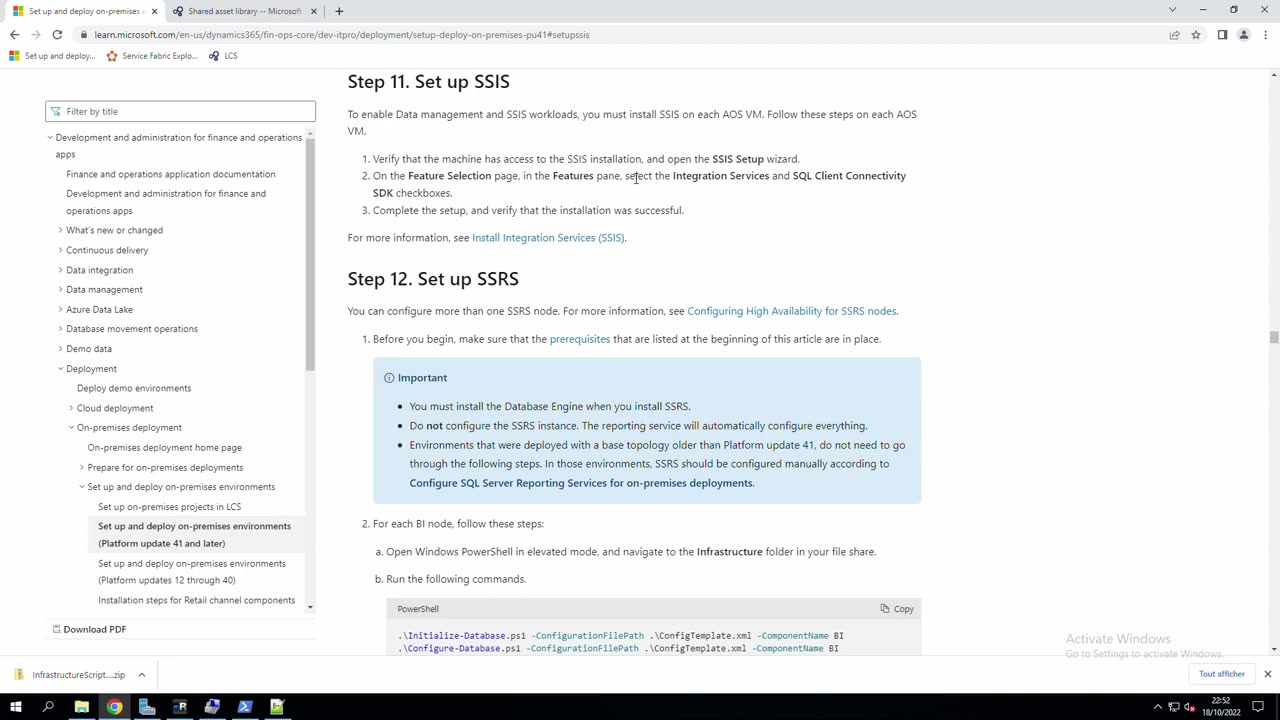This screenshot has width=1280, height=720.
Task: Open the browser side panel icon
Action: tap(1222, 34)
